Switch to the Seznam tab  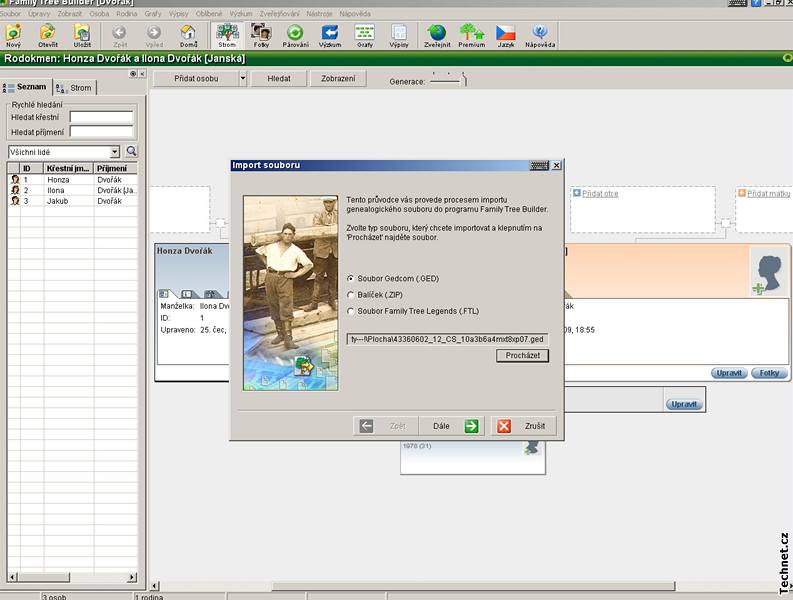coord(25,87)
